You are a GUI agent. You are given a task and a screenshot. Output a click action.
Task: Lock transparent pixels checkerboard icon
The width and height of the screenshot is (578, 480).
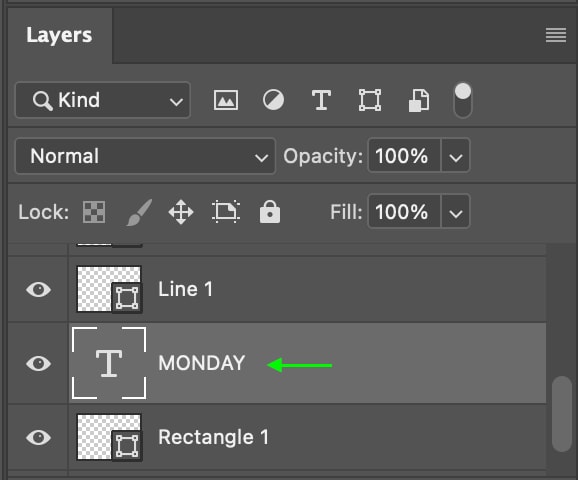pos(94,212)
